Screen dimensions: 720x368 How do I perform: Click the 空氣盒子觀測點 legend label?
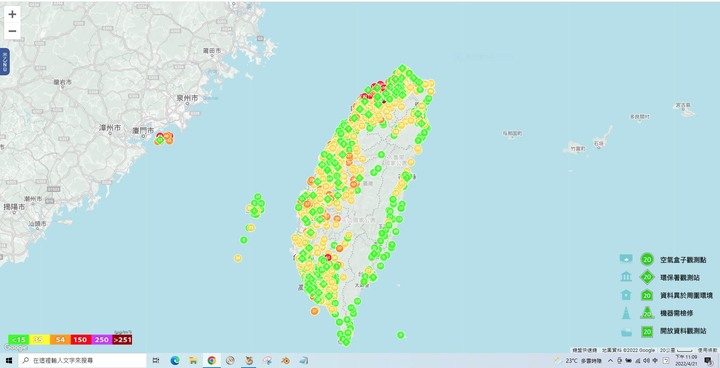pyautogui.click(x=682, y=259)
